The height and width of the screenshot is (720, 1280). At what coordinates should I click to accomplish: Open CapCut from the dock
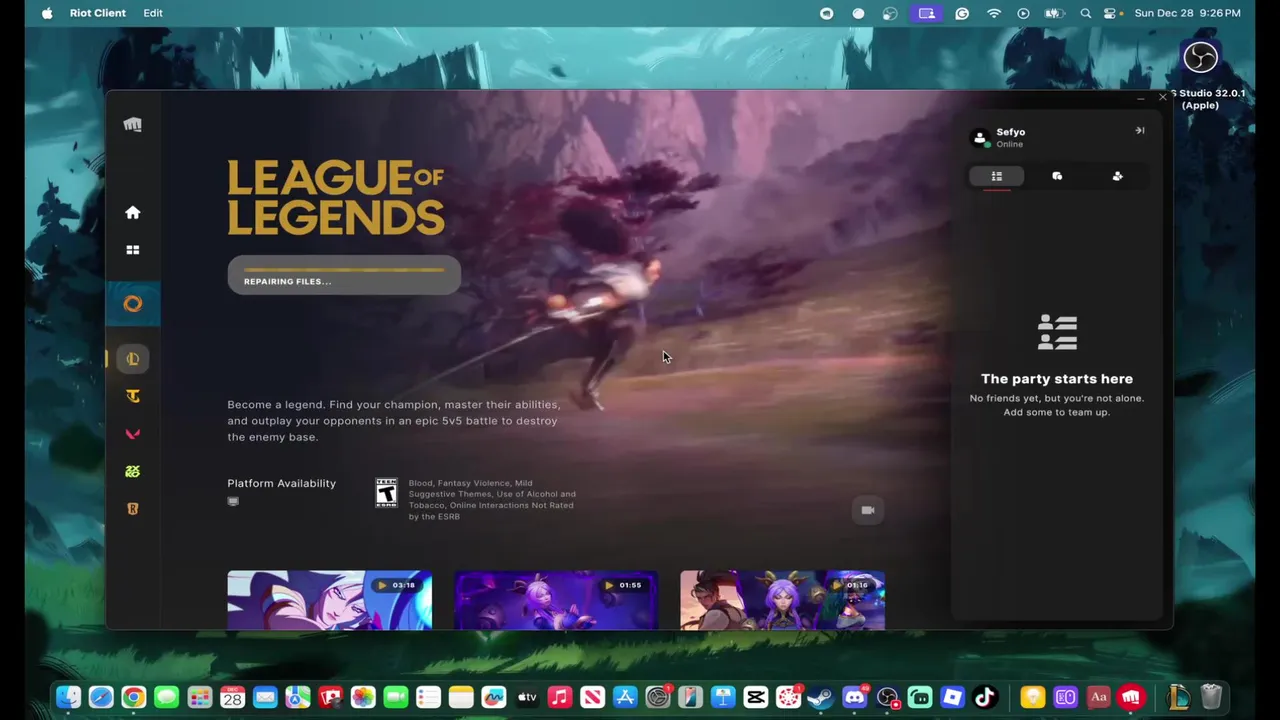756,697
